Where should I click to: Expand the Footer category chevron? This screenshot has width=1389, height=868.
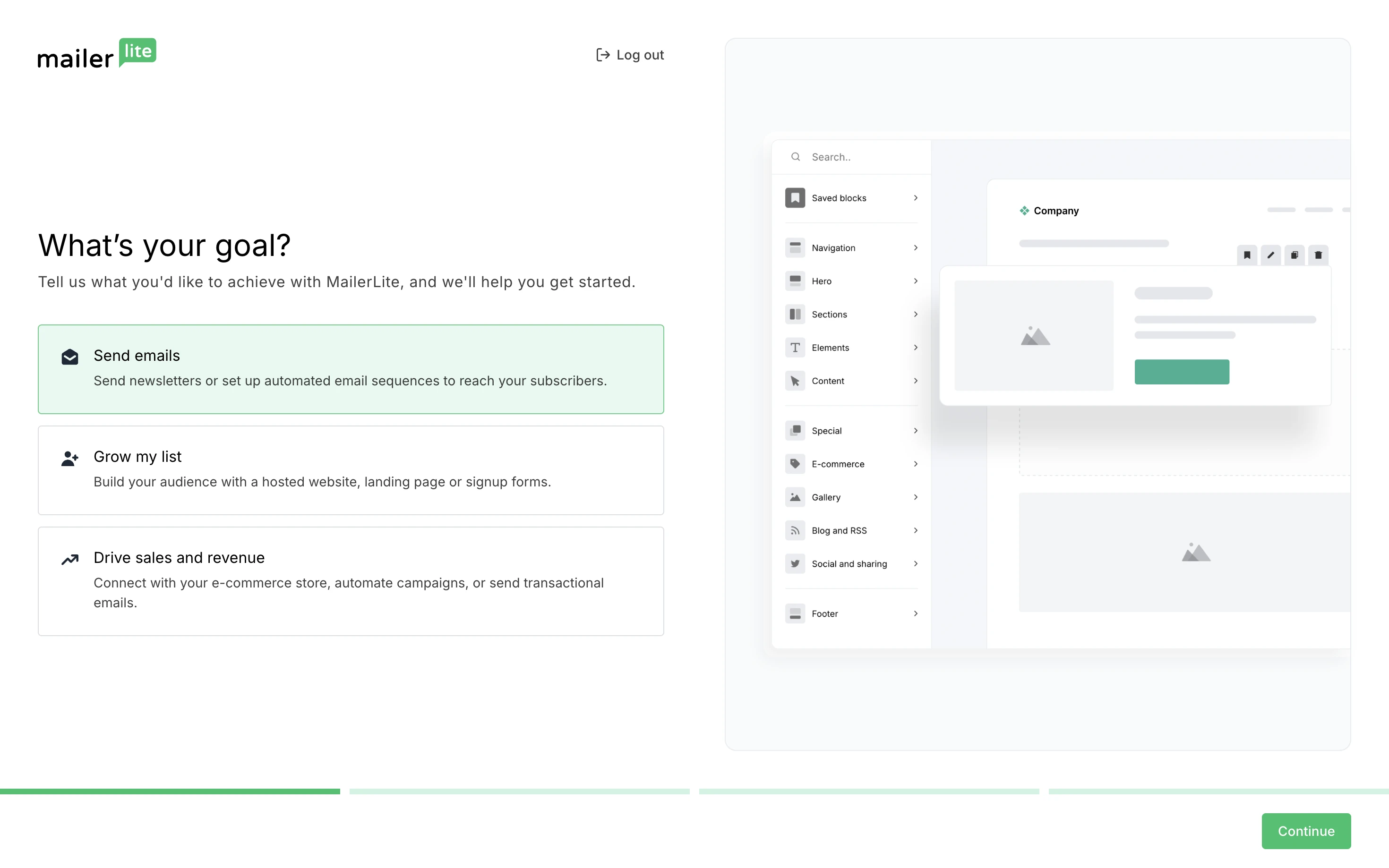[915, 613]
